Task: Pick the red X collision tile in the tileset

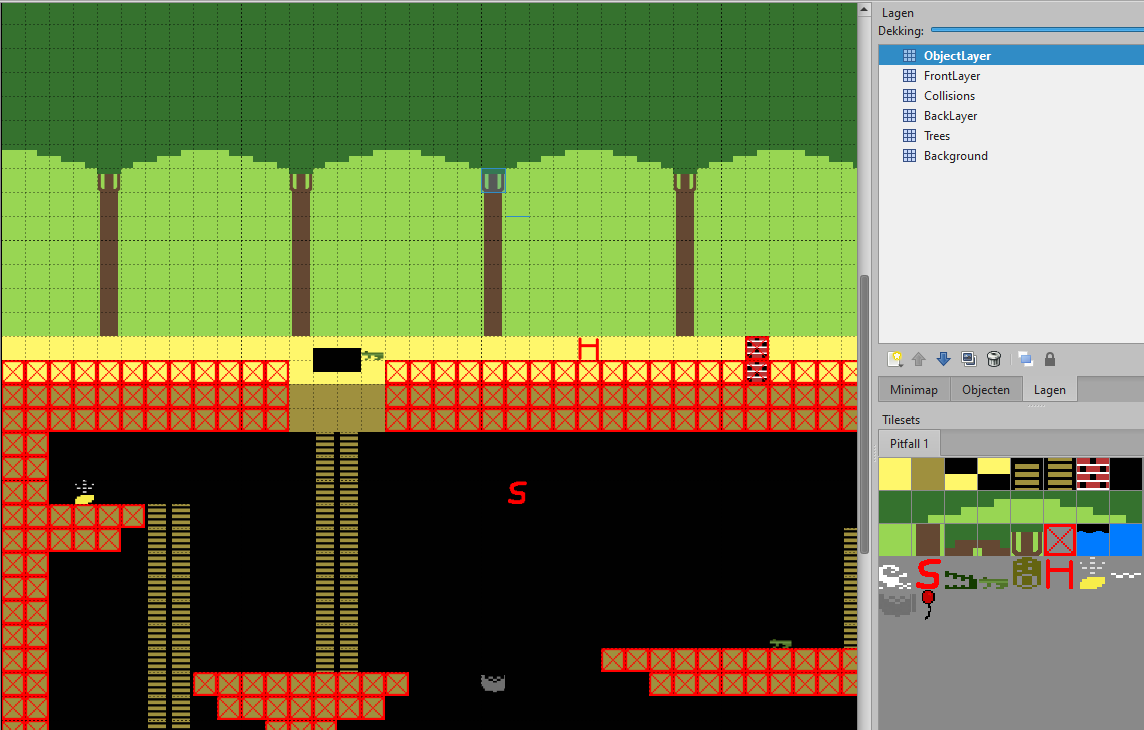Action: click(1060, 540)
